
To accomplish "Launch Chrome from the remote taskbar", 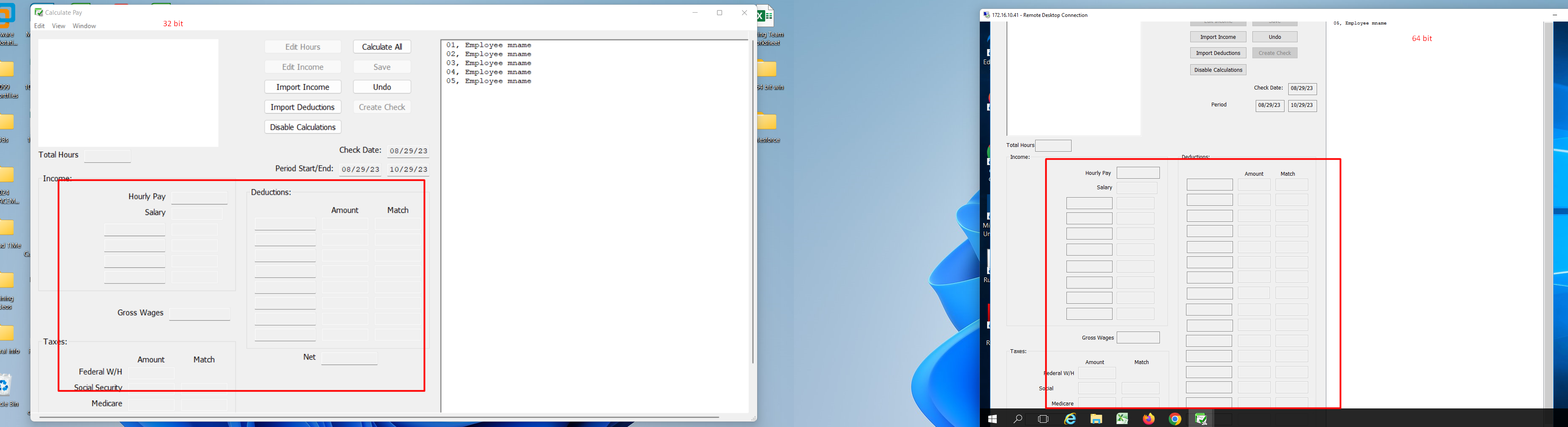I will (x=1175, y=419).
